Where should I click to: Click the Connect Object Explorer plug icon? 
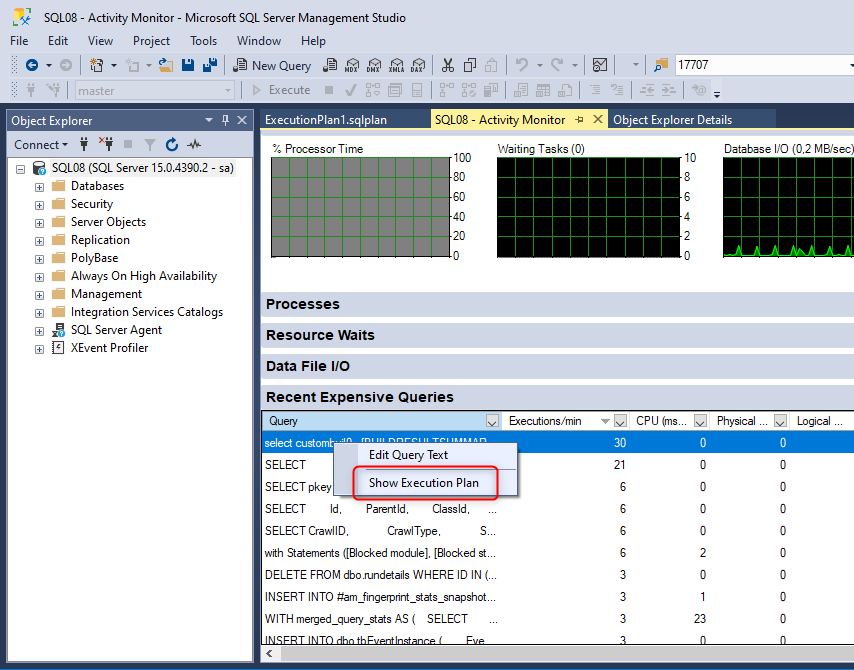84,144
